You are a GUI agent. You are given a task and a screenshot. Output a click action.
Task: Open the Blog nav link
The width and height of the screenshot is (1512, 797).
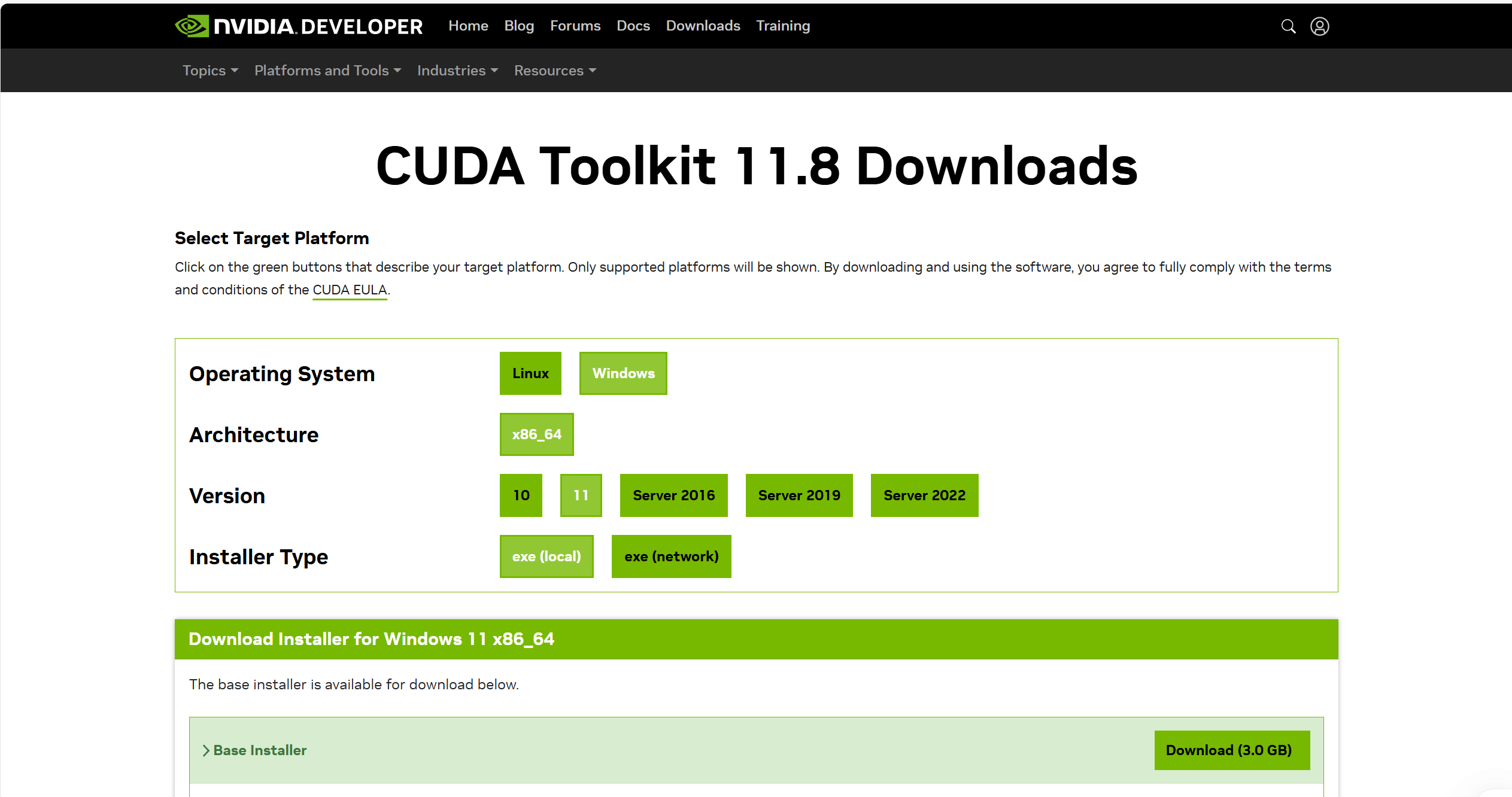[519, 26]
